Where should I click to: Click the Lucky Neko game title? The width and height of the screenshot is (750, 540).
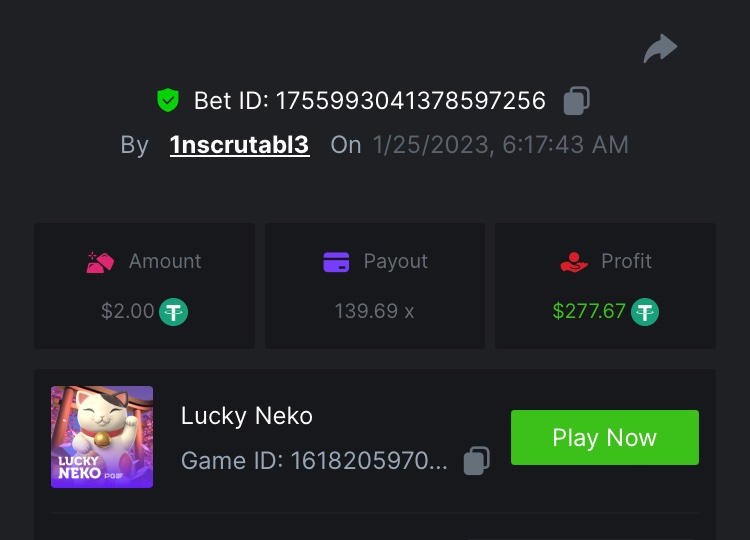point(247,416)
